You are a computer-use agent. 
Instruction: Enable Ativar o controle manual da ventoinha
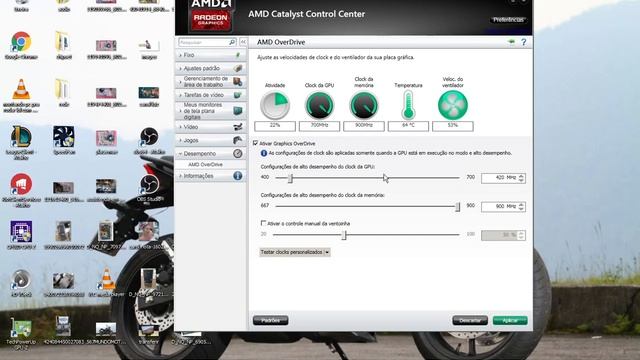(263, 223)
